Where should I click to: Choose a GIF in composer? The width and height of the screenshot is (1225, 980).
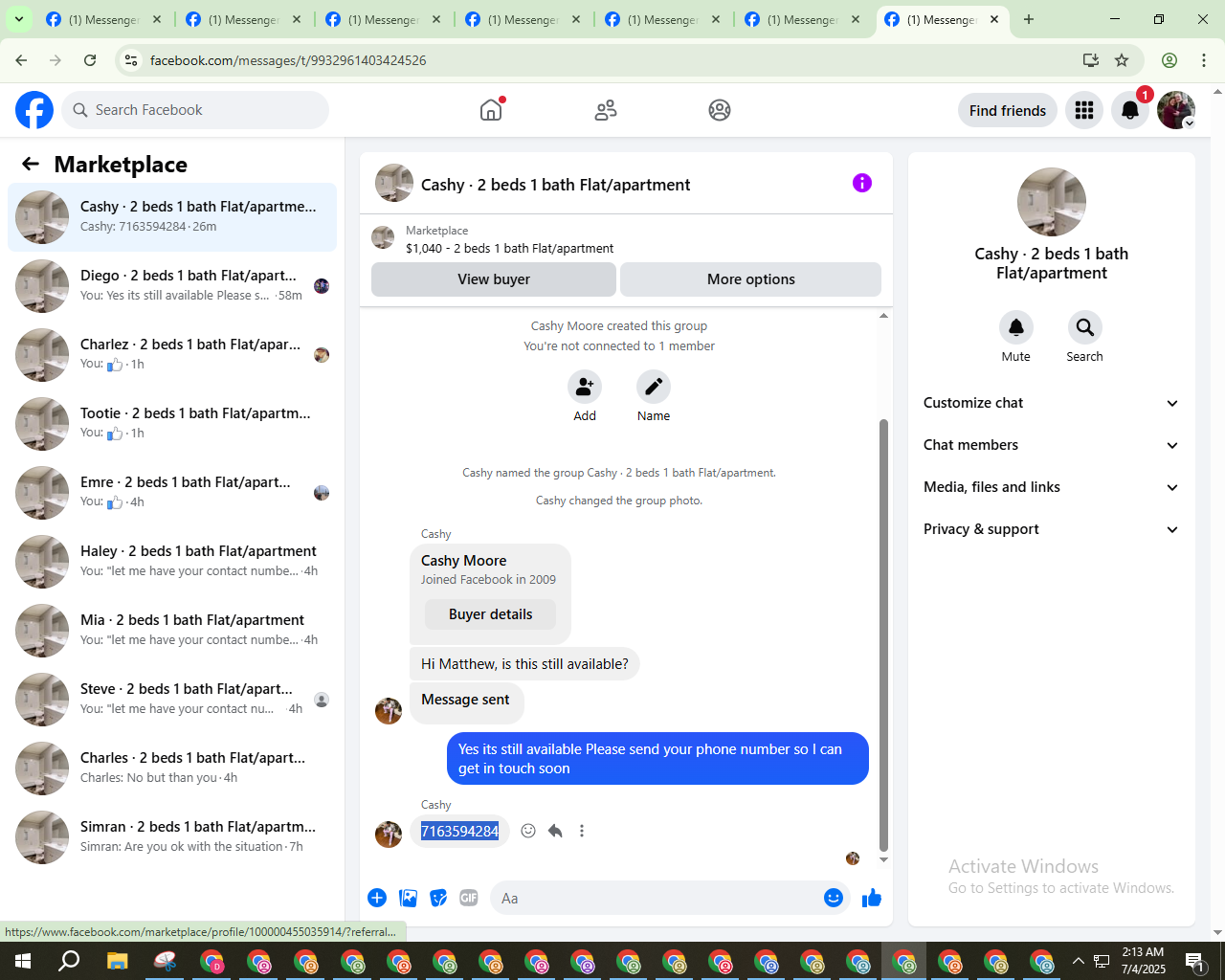coord(469,898)
